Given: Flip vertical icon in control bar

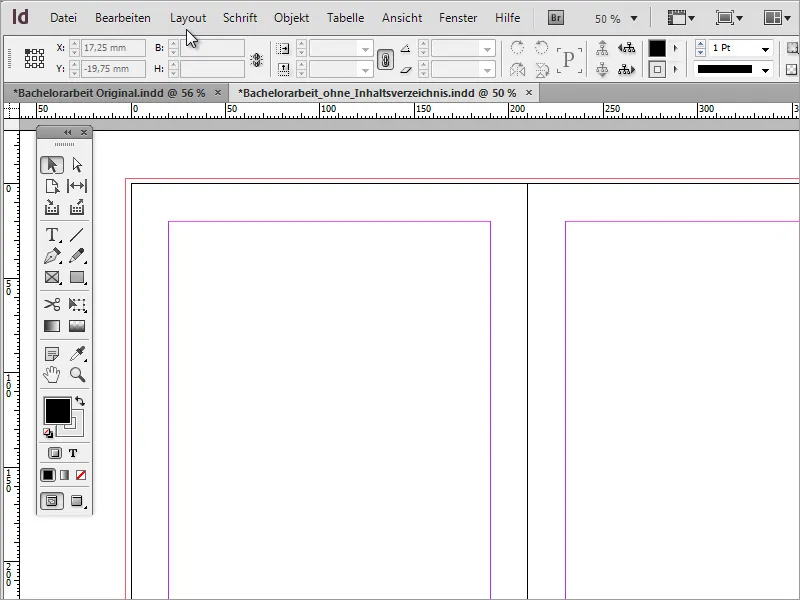Looking at the screenshot, I should pos(542,69).
